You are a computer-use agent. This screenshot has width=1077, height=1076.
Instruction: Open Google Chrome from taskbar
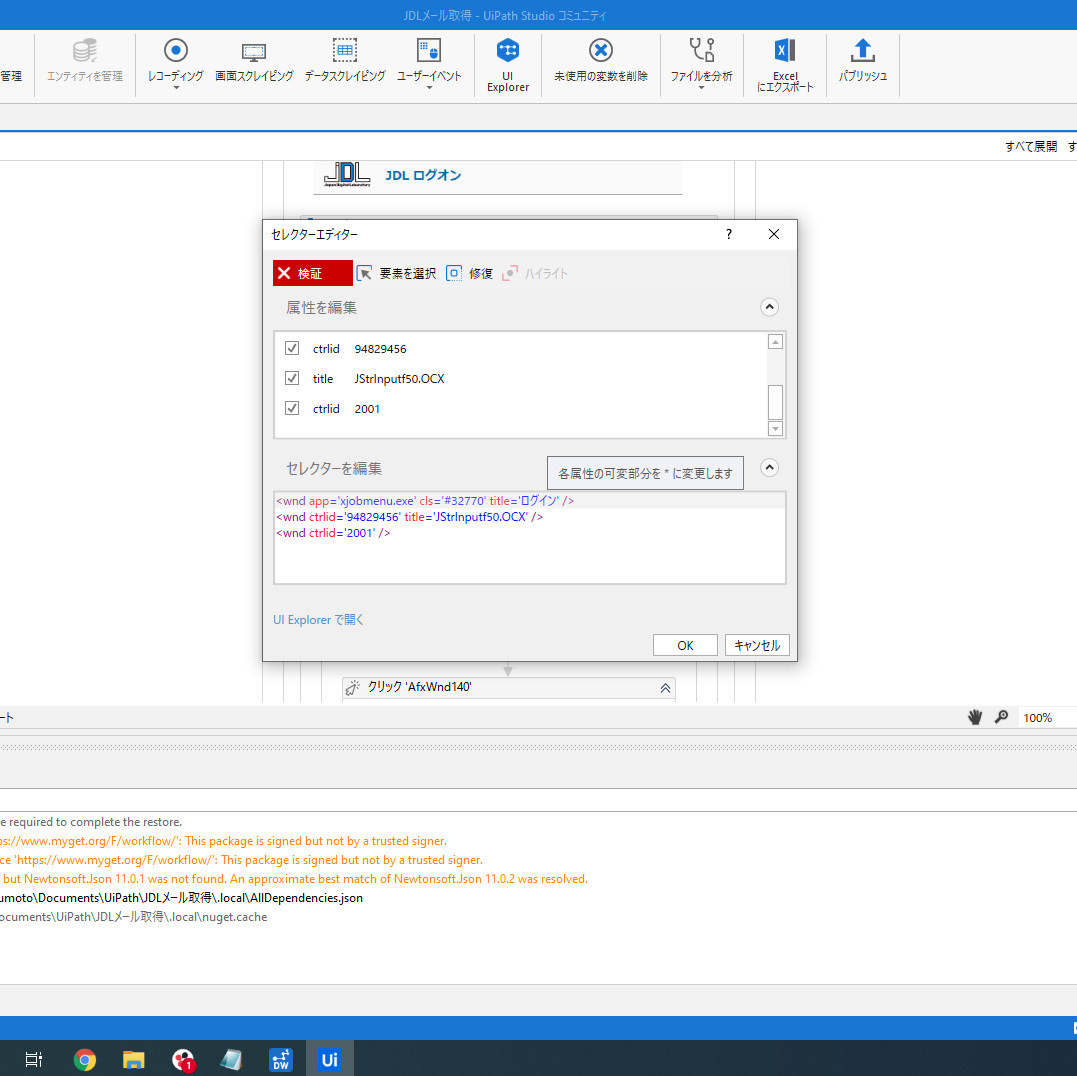[x=84, y=1060]
